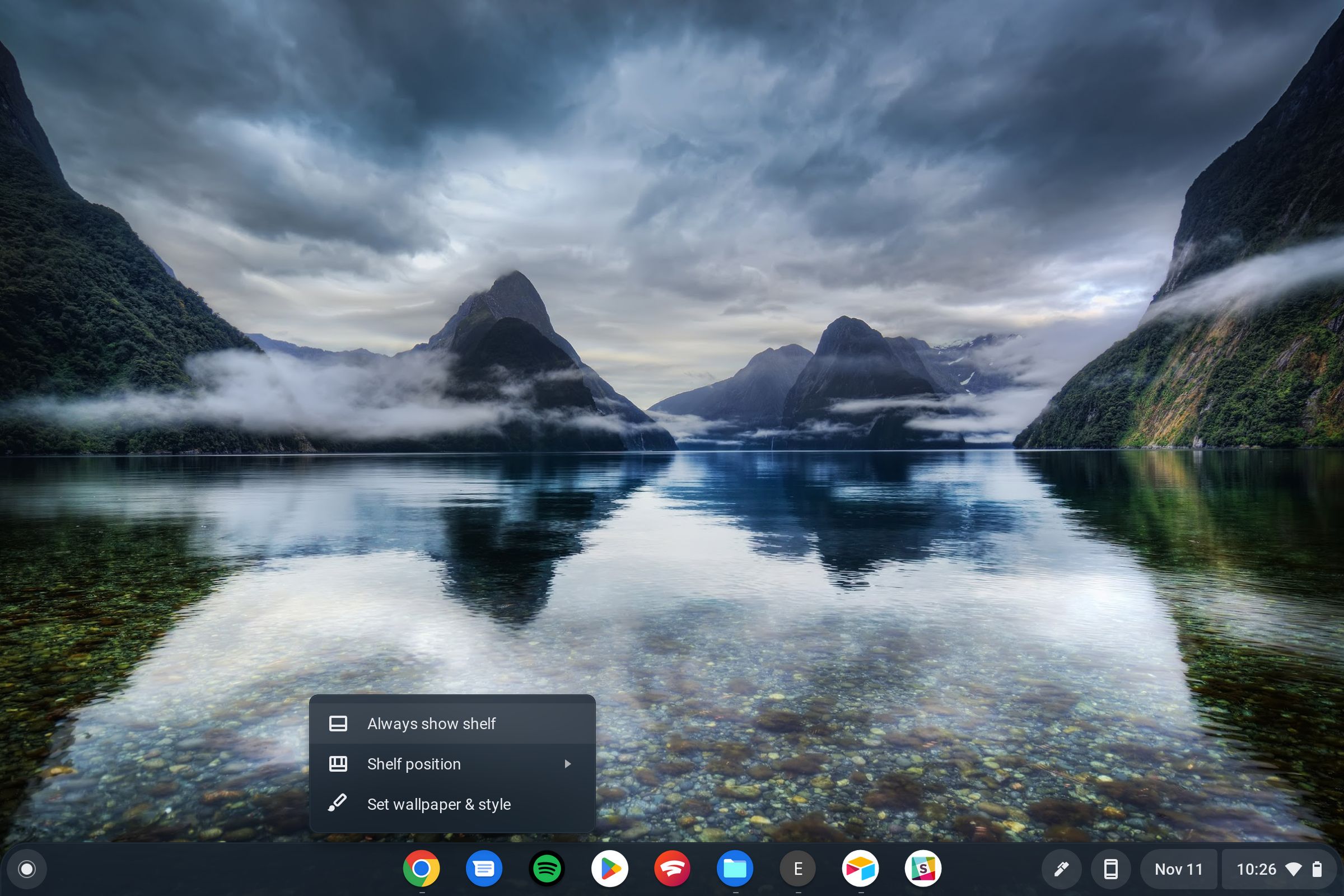Launch Airtable from the shelf

click(861, 869)
